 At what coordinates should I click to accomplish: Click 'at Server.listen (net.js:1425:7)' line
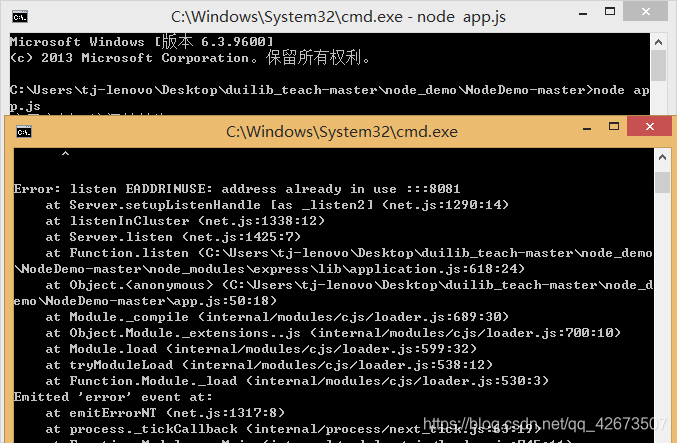click(x=173, y=237)
